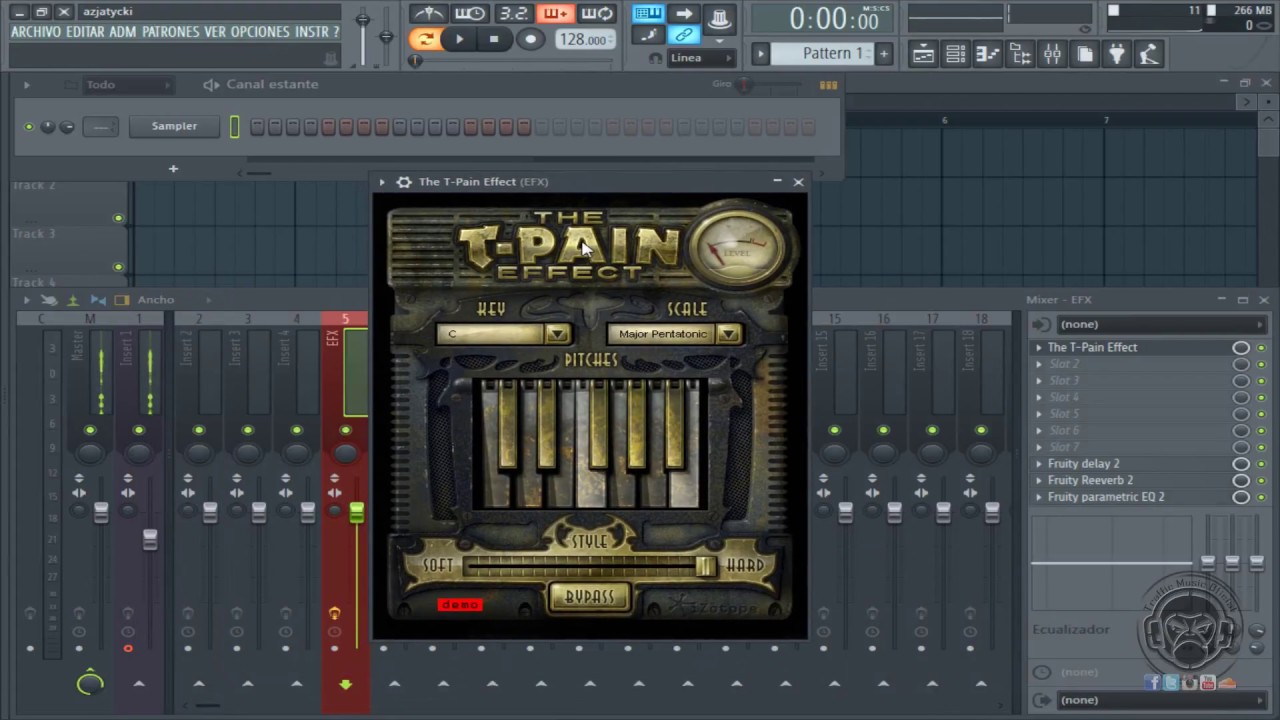The height and width of the screenshot is (720, 1280).
Task: Click the Metronome icon
Action: 429,13
